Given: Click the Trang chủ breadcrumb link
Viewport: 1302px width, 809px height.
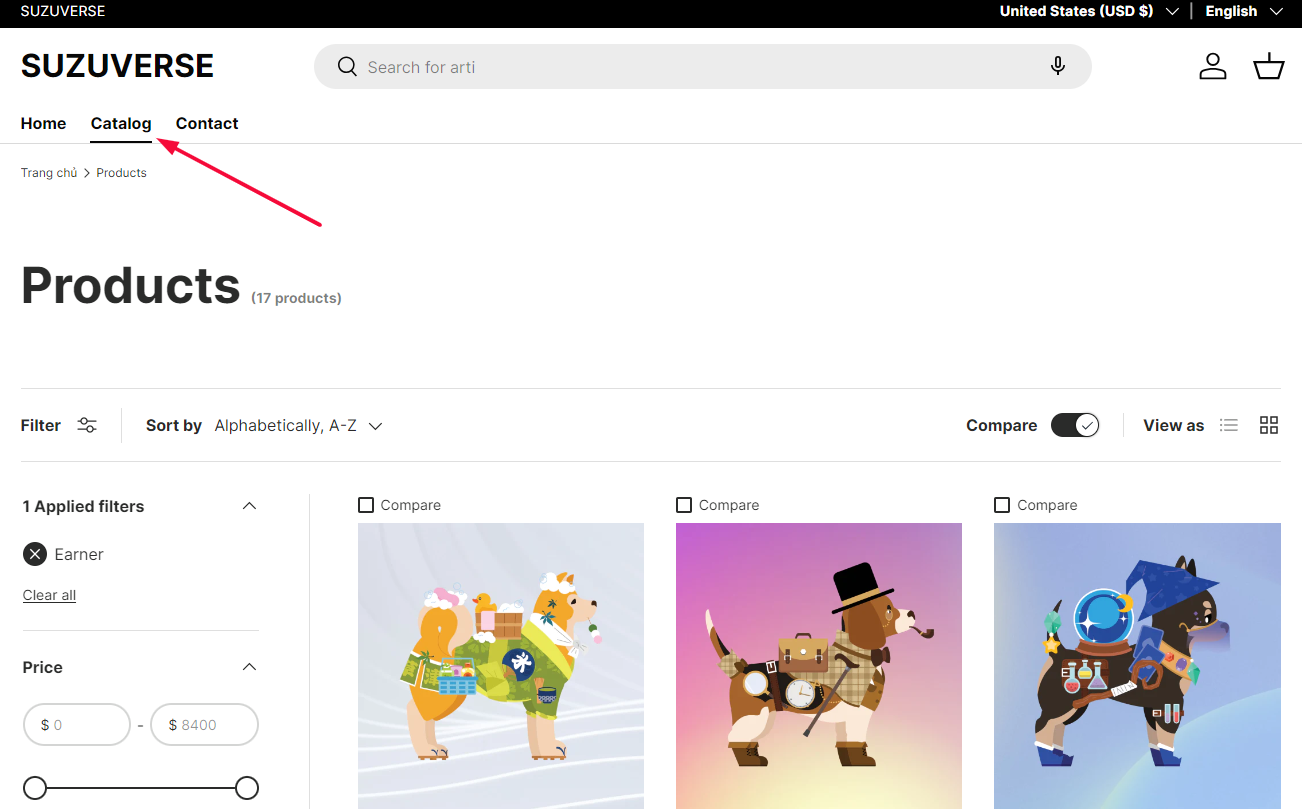Looking at the screenshot, I should pos(49,173).
